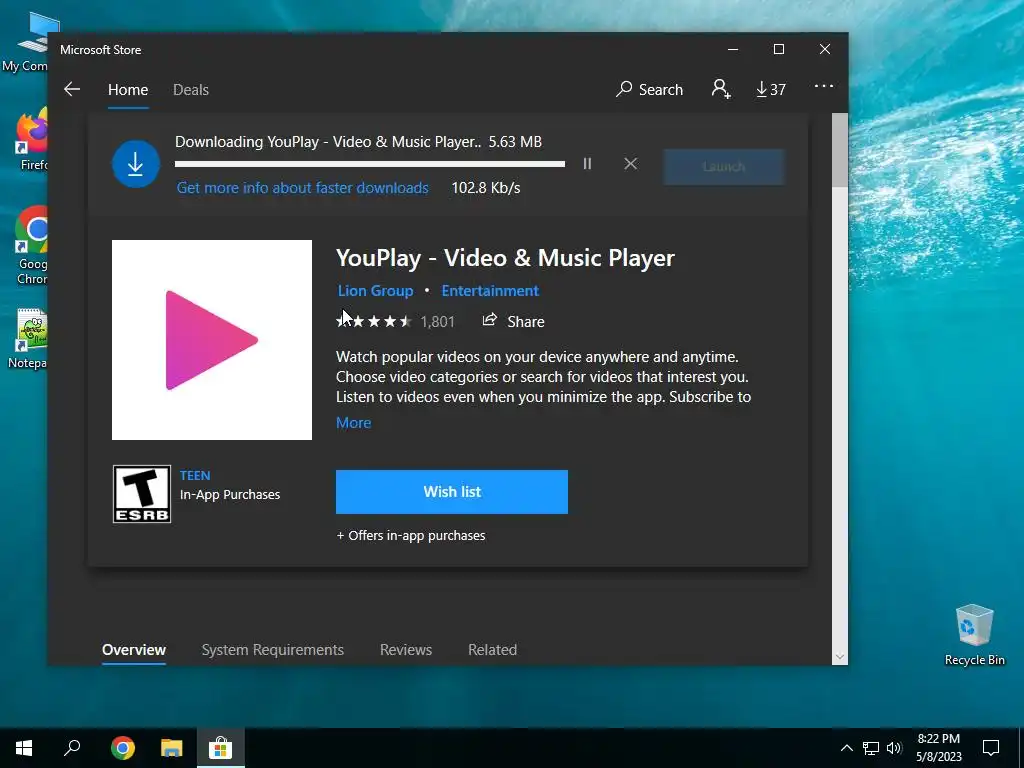Open the TEEN rating link
The image size is (1024, 768).
tap(195, 475)
